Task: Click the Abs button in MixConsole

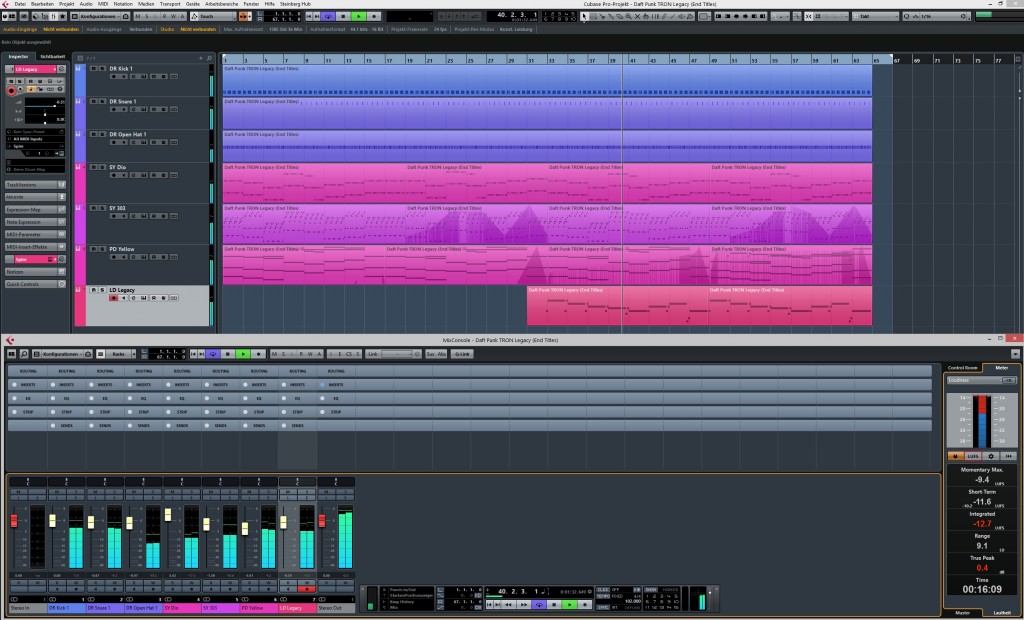Action: coord(442,353)
